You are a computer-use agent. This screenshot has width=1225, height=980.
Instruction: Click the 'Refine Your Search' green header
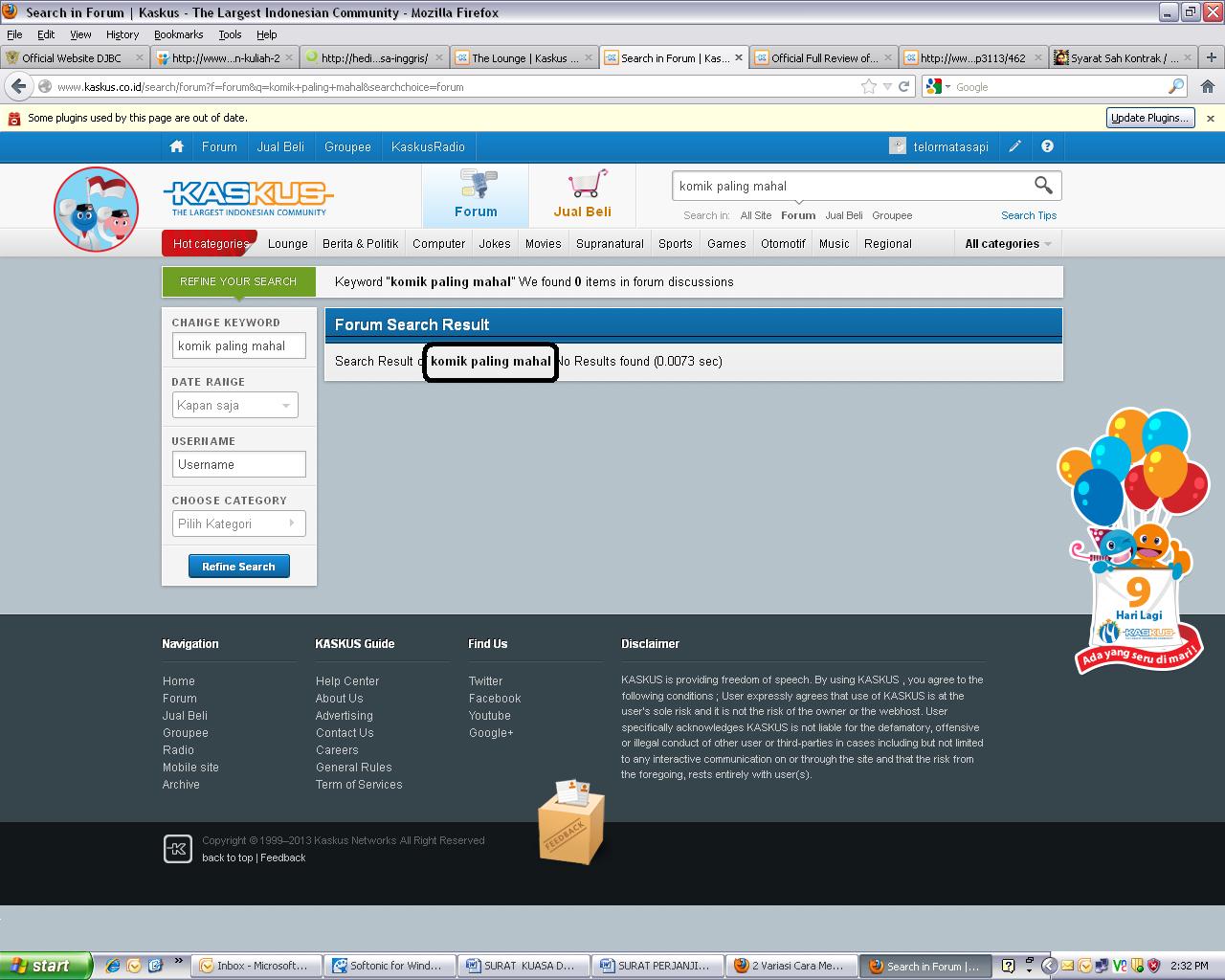pos(238,281)
